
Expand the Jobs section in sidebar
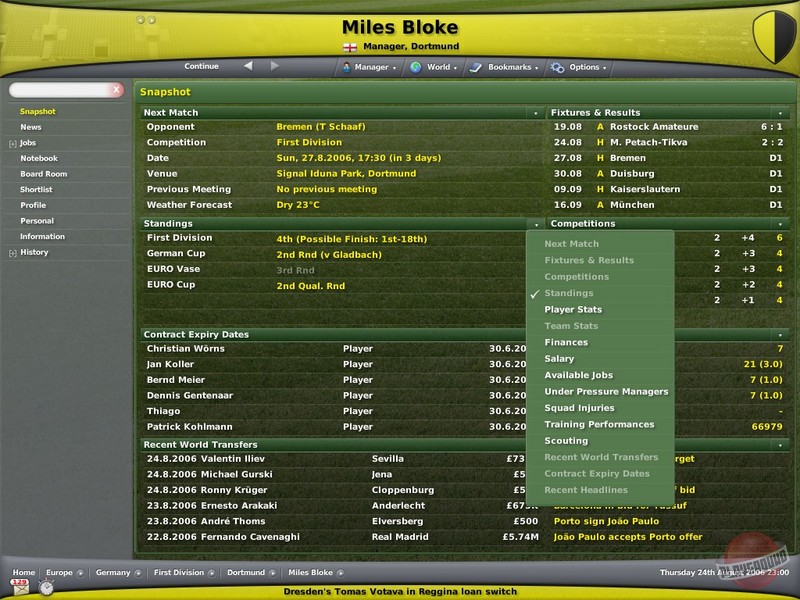(14, 142)
